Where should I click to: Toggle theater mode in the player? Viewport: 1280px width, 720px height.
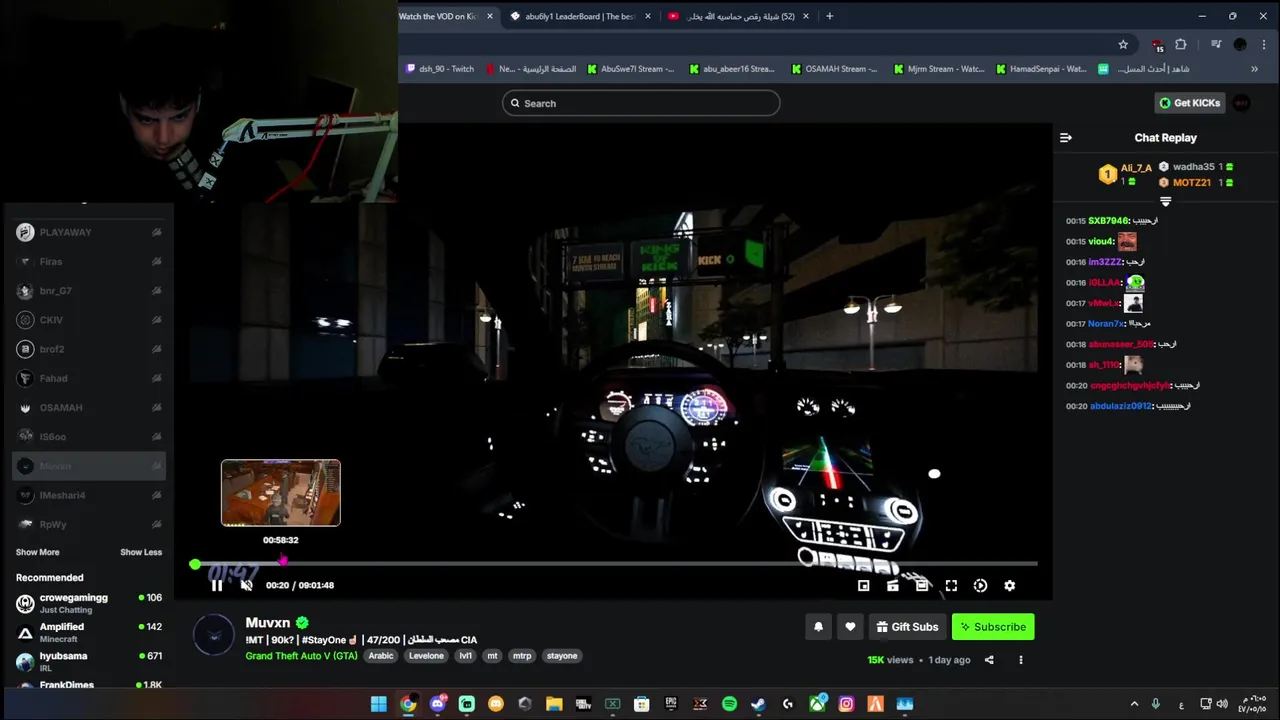coord(922,586)
